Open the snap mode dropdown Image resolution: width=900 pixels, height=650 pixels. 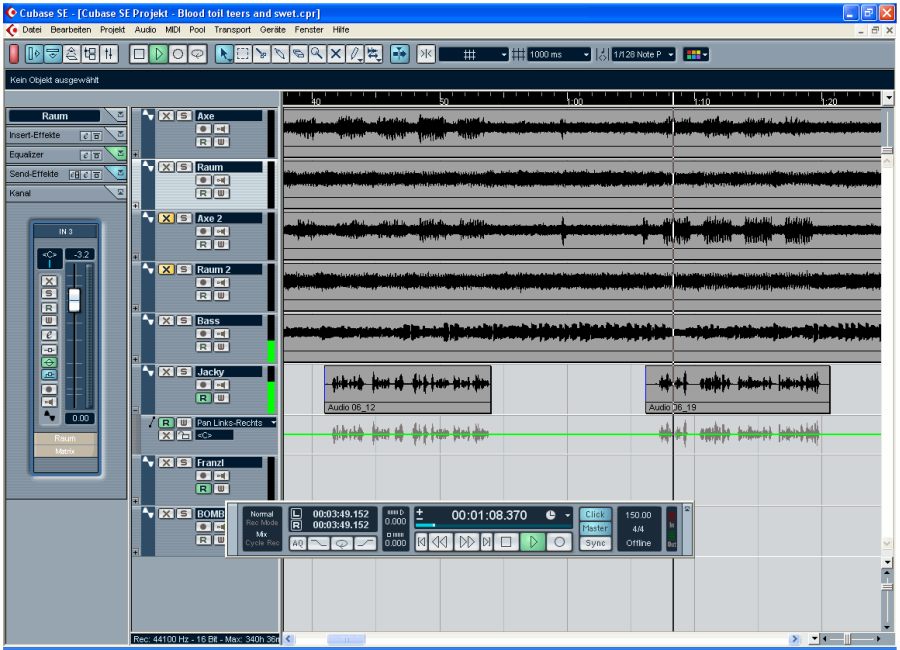point(474,55)
